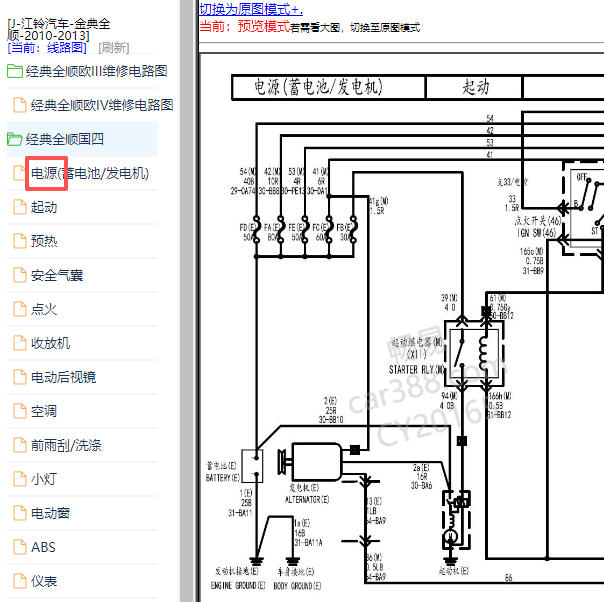The height and width of the screenshot is (602, 604).
Task: Open the ABS diagram entry
Action: click(x=43, y=547)
